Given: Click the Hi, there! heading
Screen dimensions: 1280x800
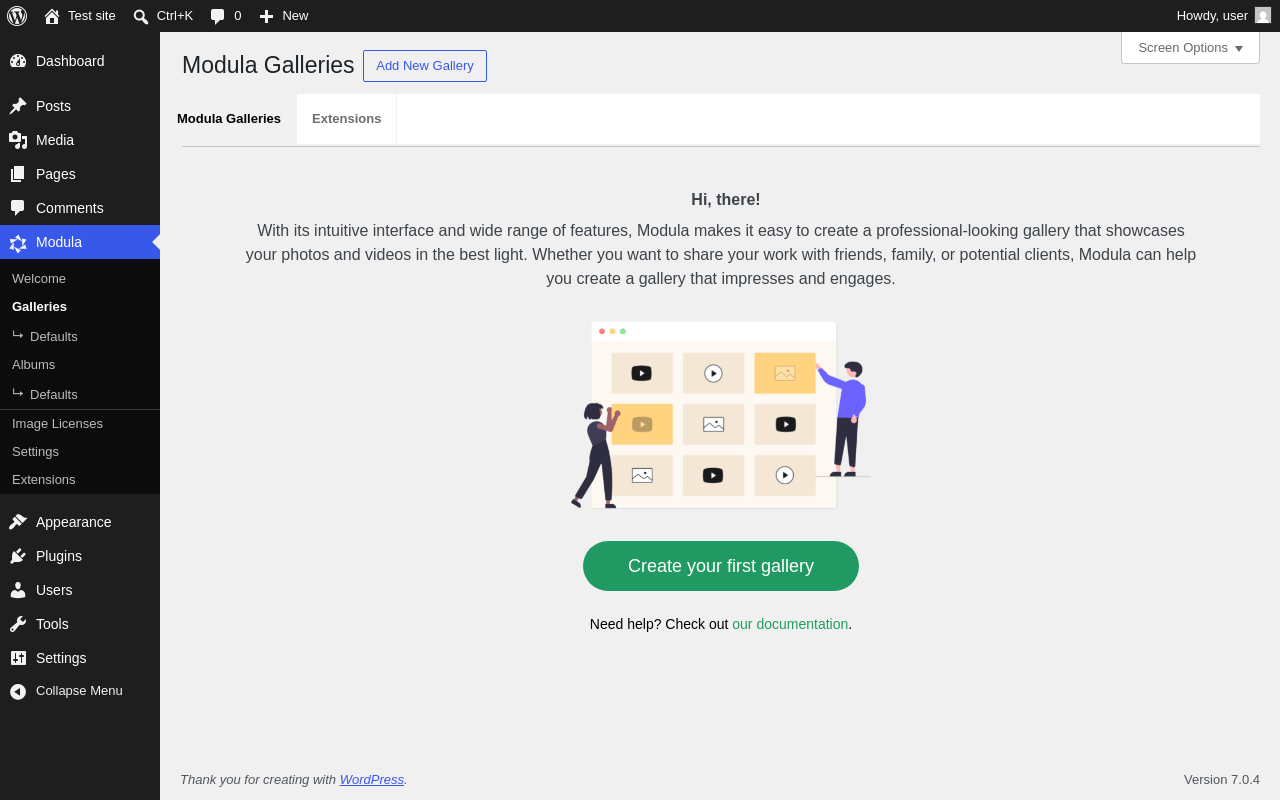Looking at the screenshot, I should [x=726, y=200].
